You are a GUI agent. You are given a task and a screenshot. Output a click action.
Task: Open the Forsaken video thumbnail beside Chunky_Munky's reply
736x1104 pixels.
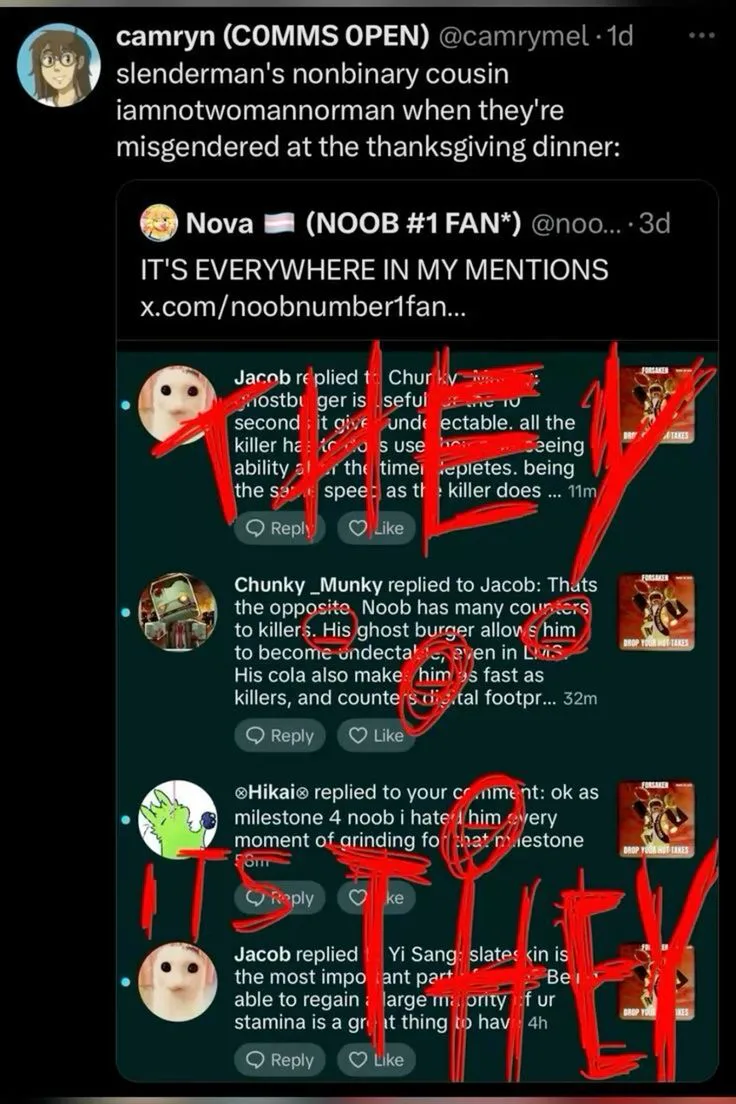click(656, 612)
